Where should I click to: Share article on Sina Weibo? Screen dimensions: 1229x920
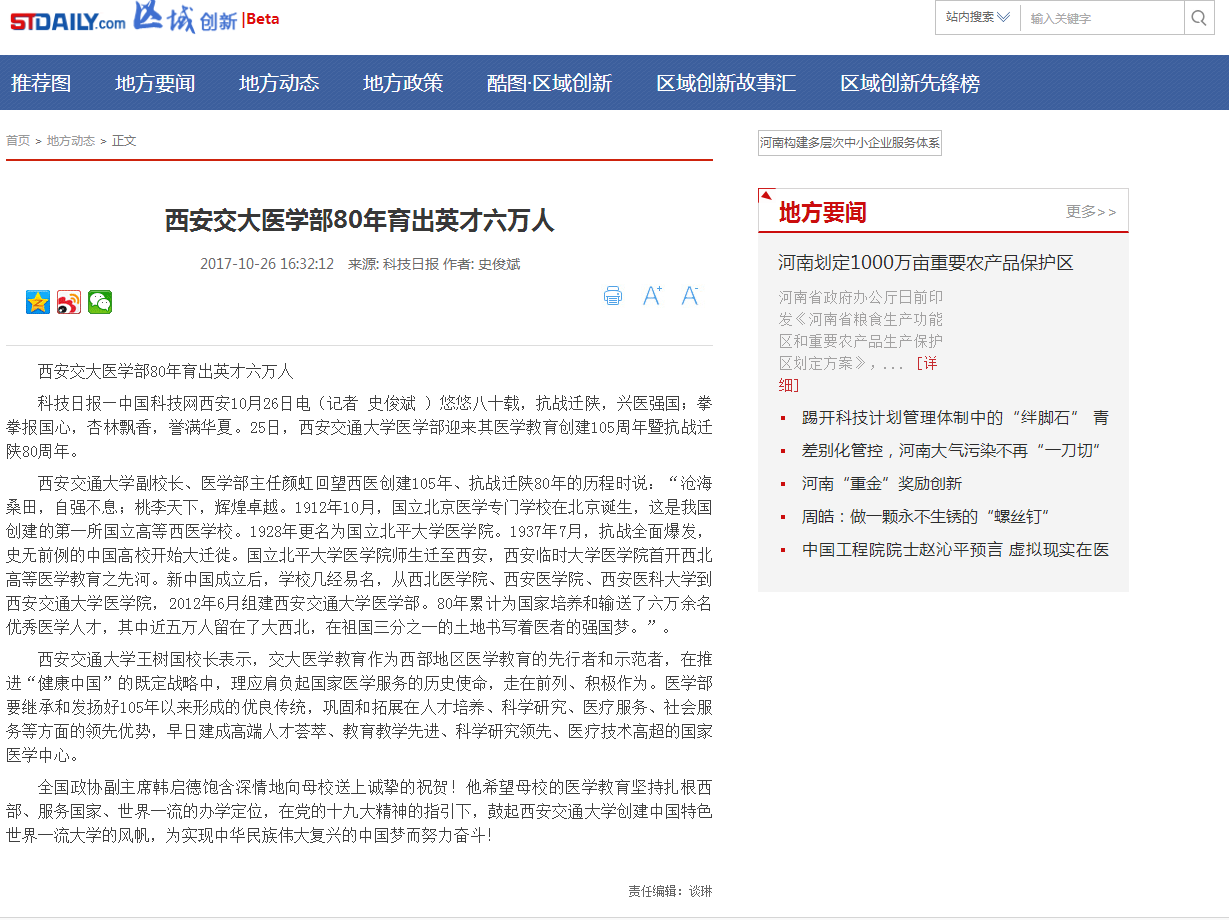(69, 302)
